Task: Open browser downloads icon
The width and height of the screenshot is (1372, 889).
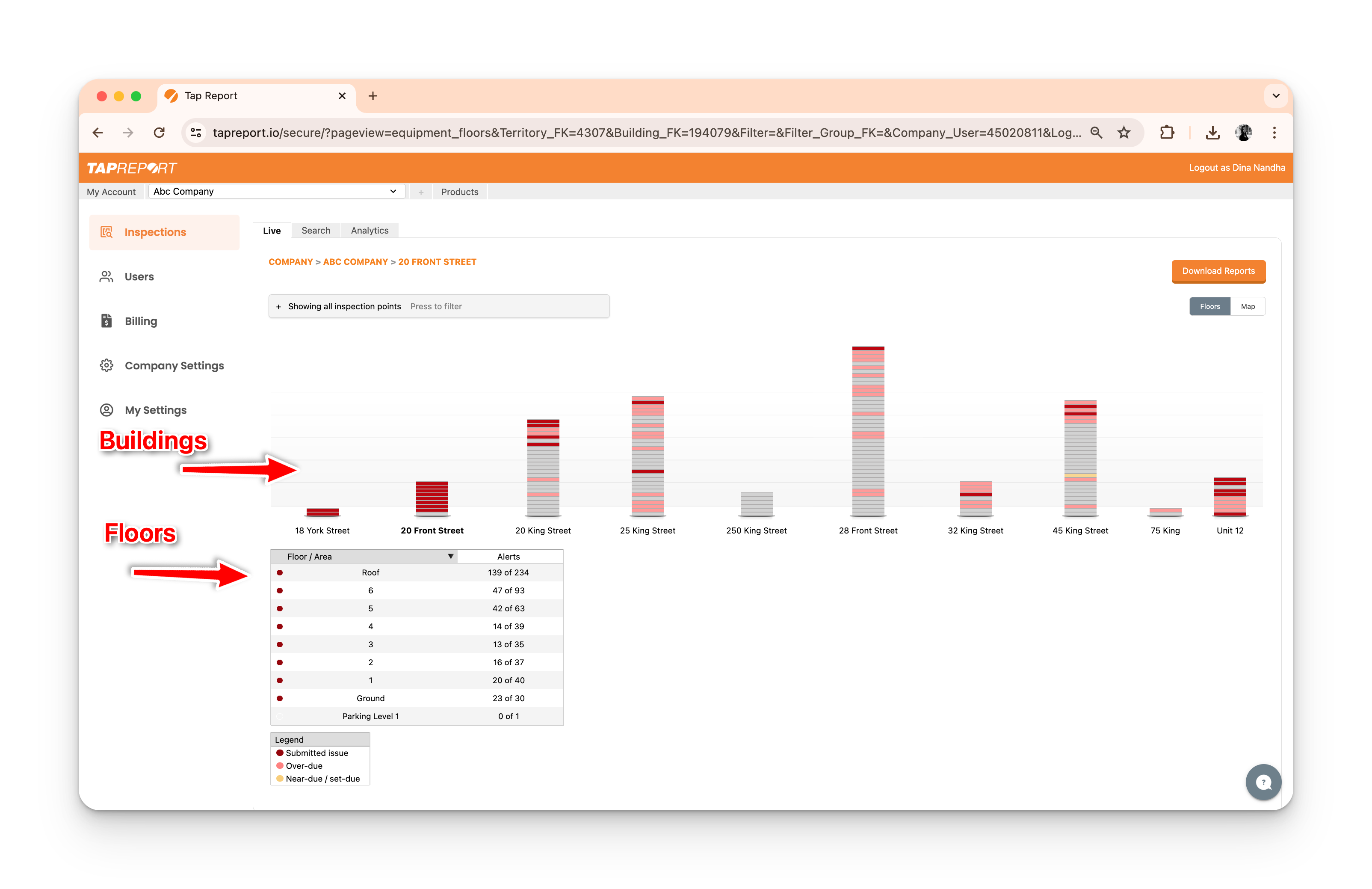Action: (x=1212, y=133)
